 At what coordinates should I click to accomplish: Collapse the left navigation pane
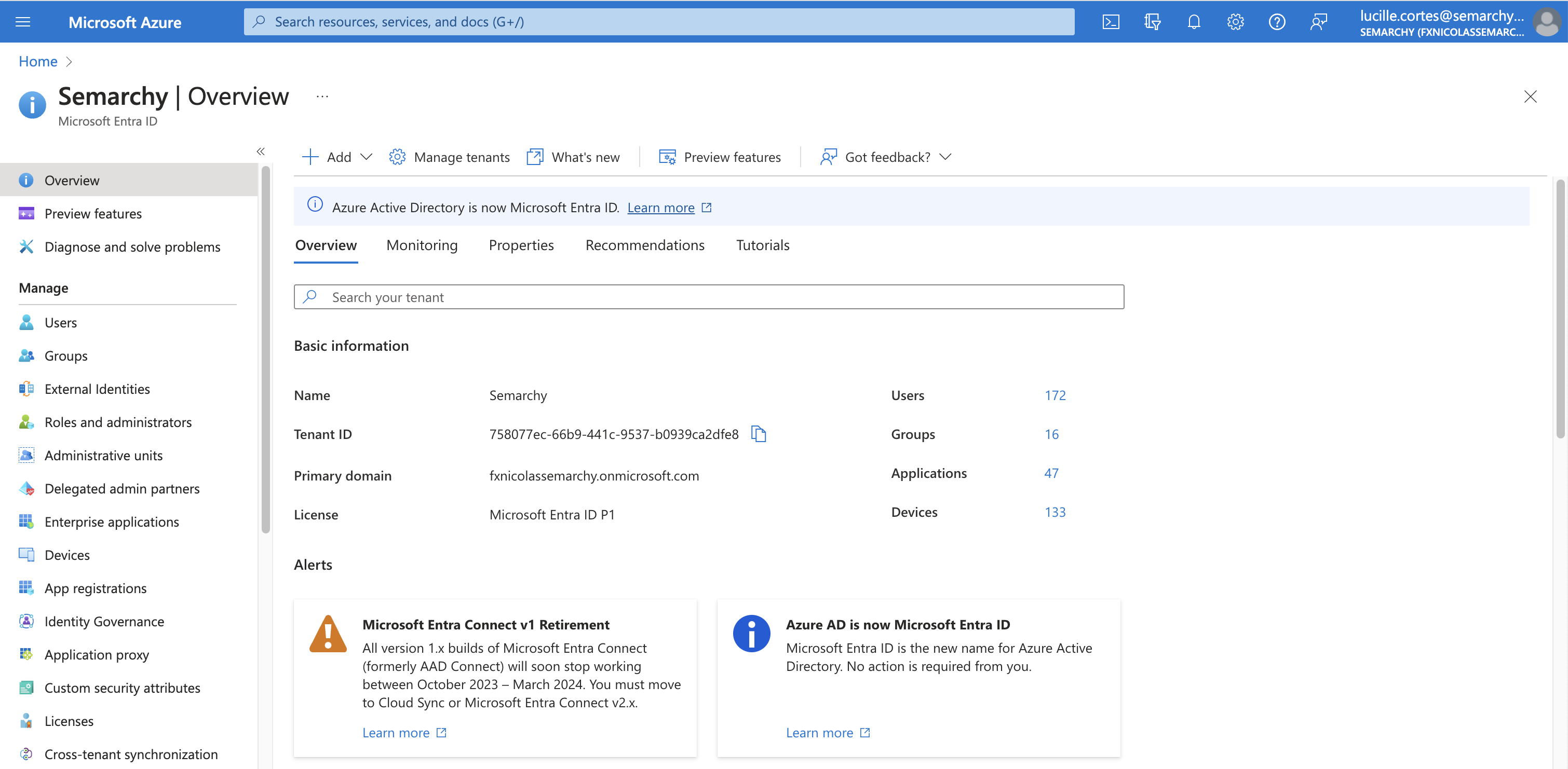point(261,151)
